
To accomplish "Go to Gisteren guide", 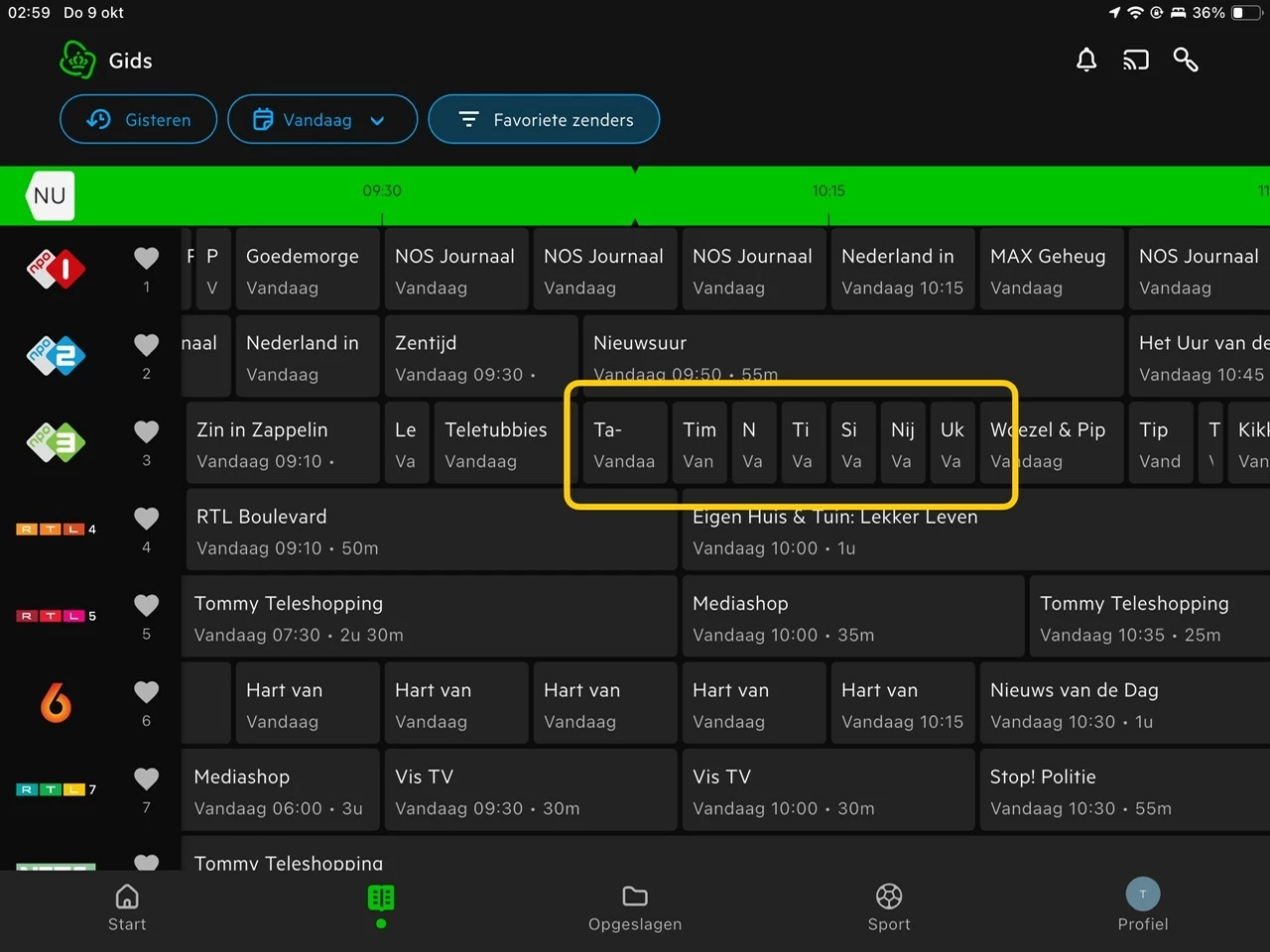I will [138, 119].
